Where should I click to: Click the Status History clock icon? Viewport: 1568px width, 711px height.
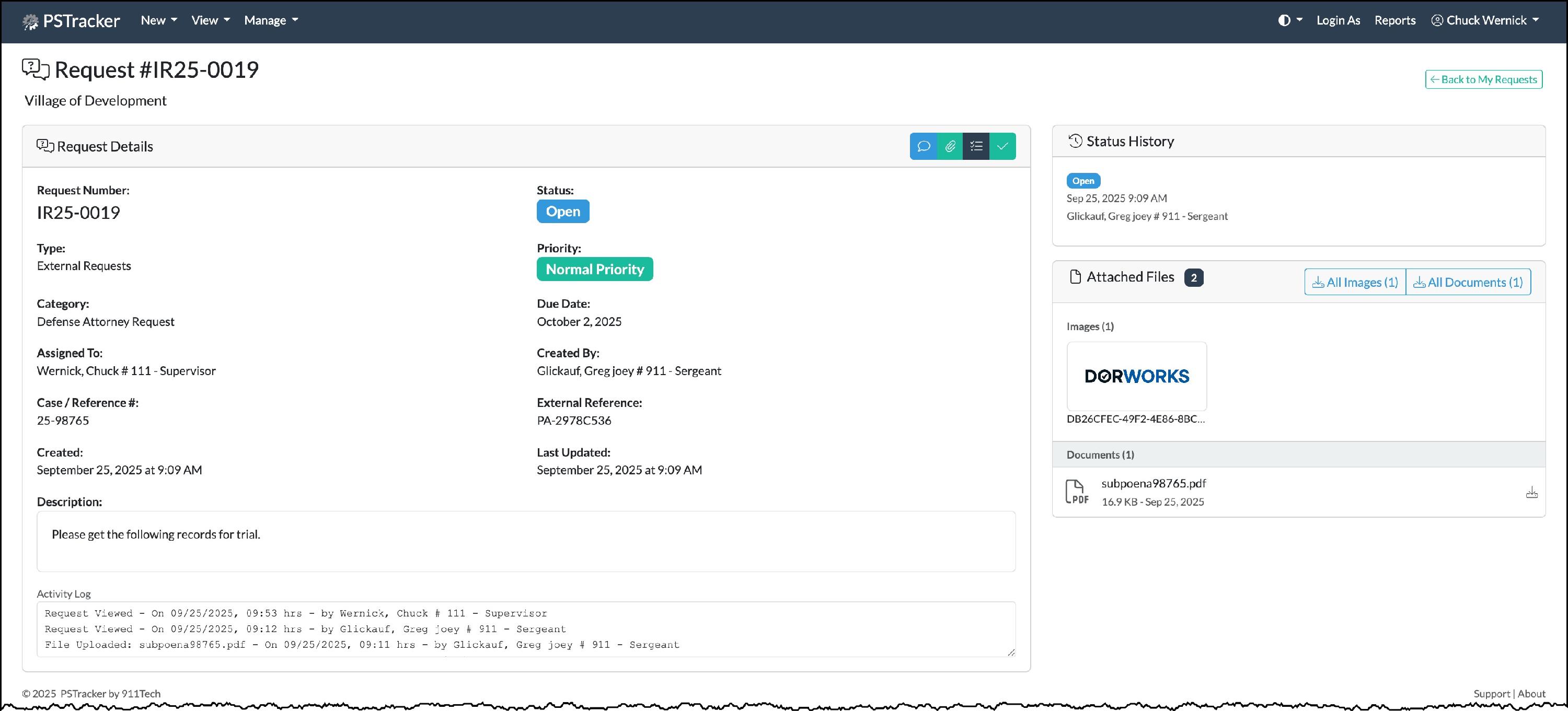(x=1075, y=141)
